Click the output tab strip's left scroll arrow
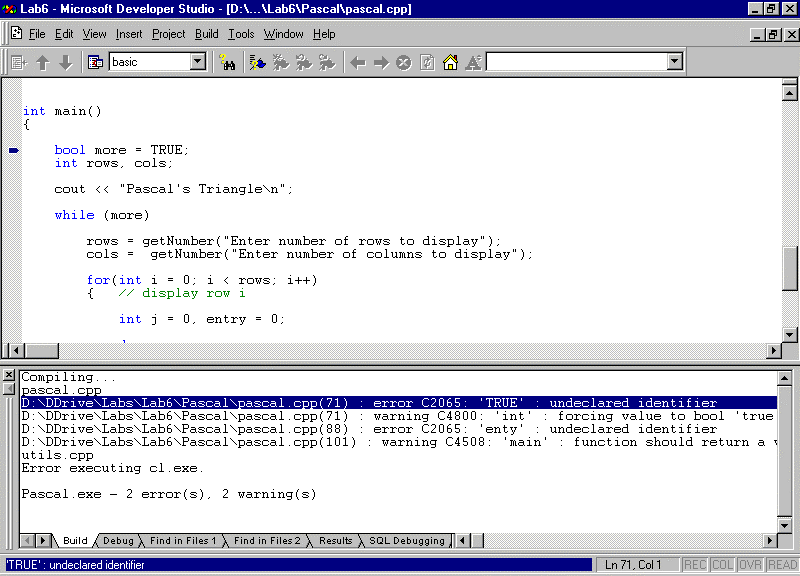The width and height of the screenshot is (800, 576). click(x=28, y=540)
